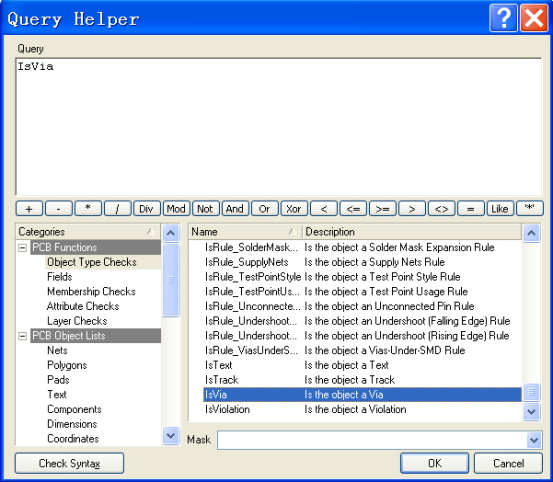Sort the list by Description column
The height and width of the screenshot is (482, 553).
point(412,232)
